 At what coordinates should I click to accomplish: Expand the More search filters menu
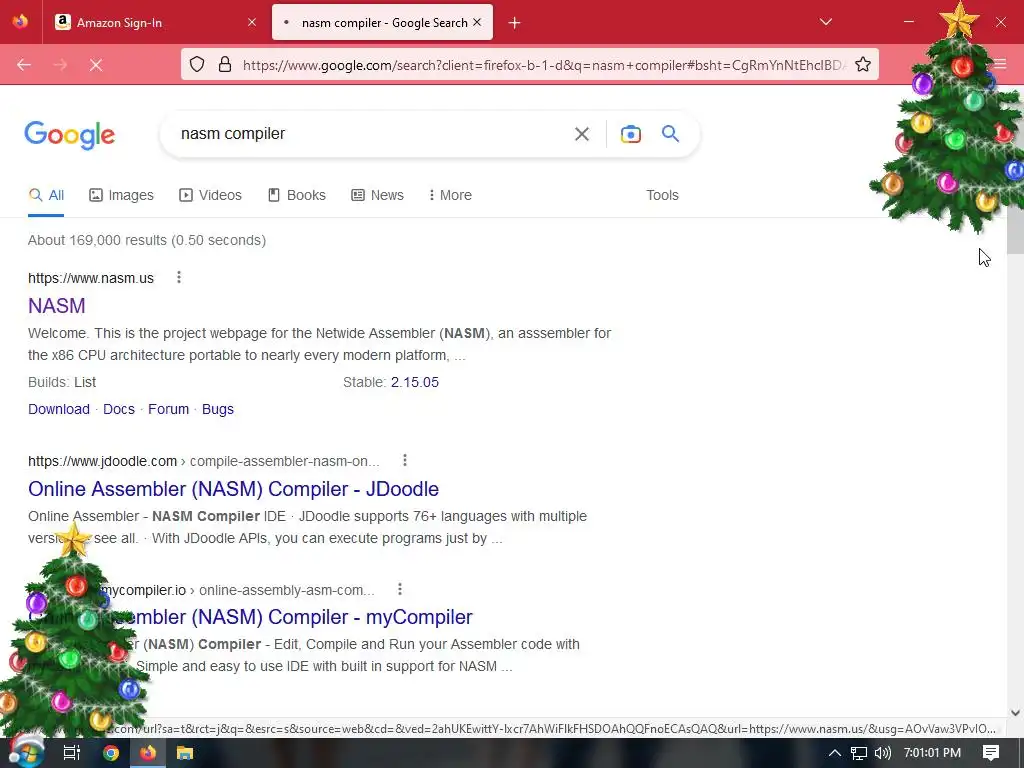[450, 195]
